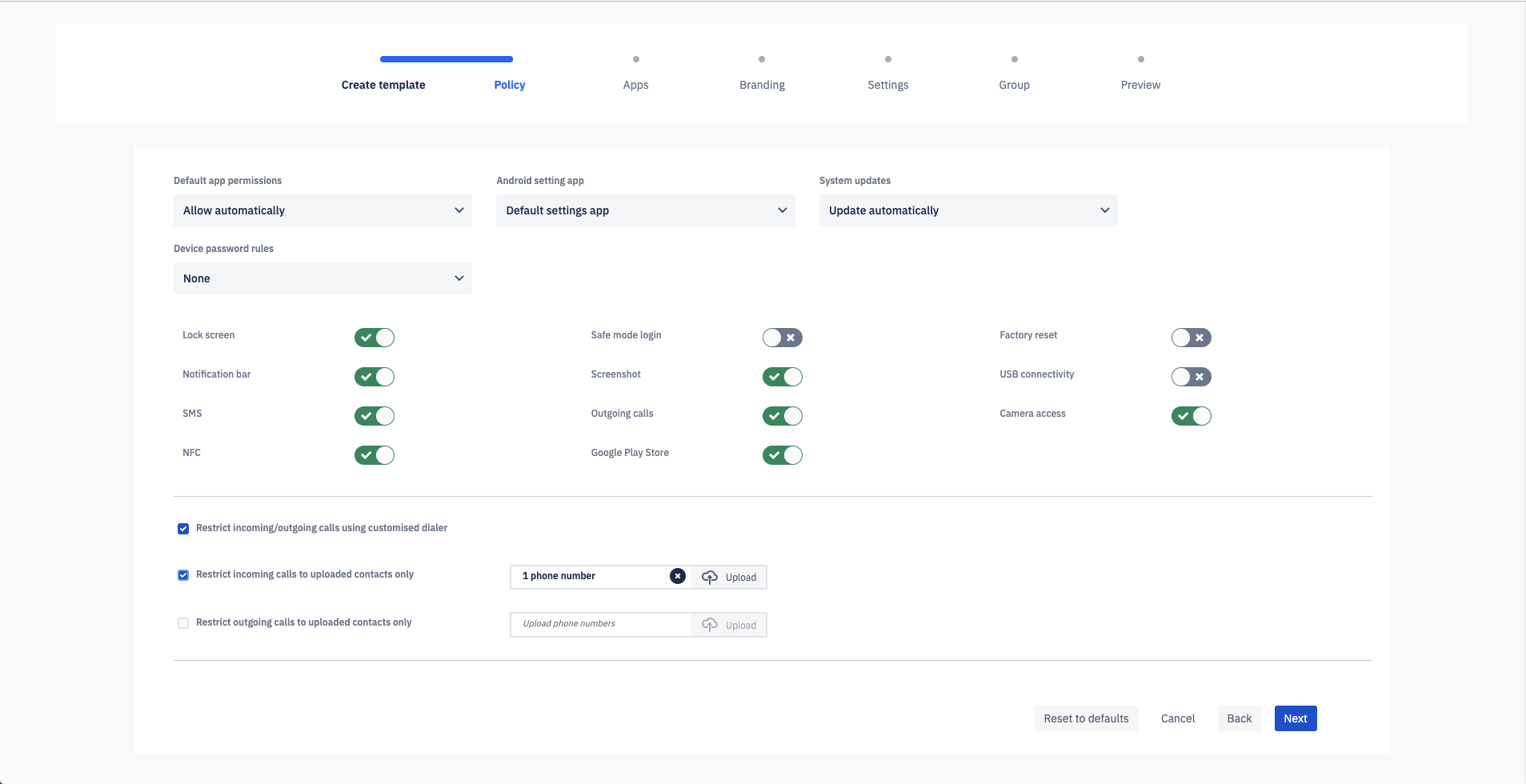The image size is (1526, 784).
Task: Select the Group step
Action: point(1015,85)
